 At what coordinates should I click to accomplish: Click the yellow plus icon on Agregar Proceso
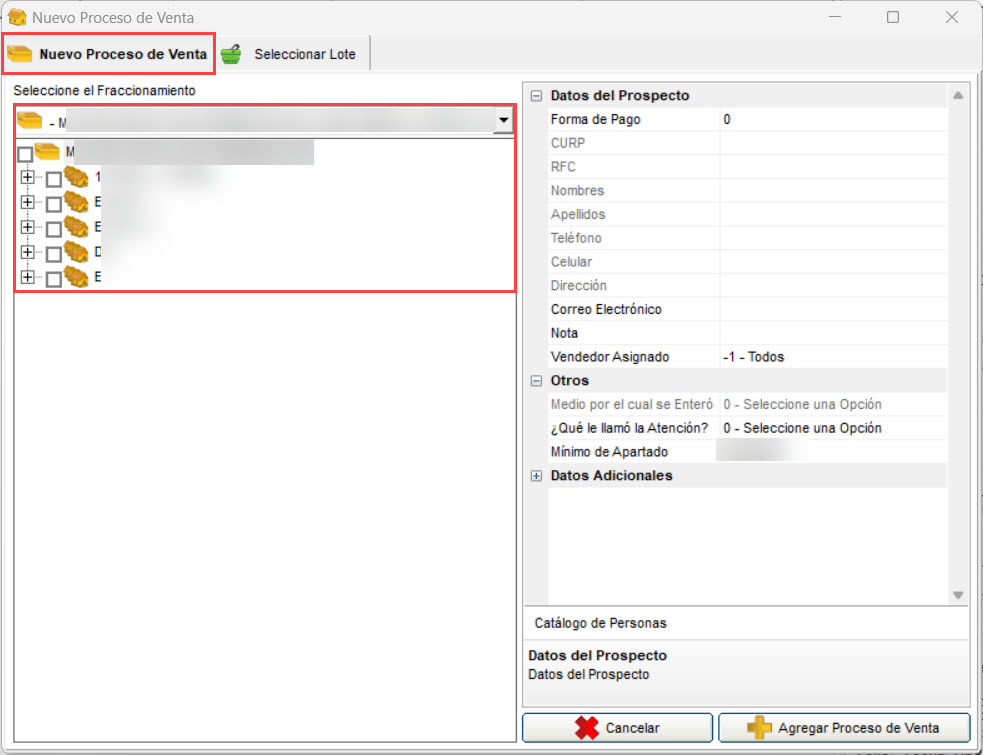759,728
